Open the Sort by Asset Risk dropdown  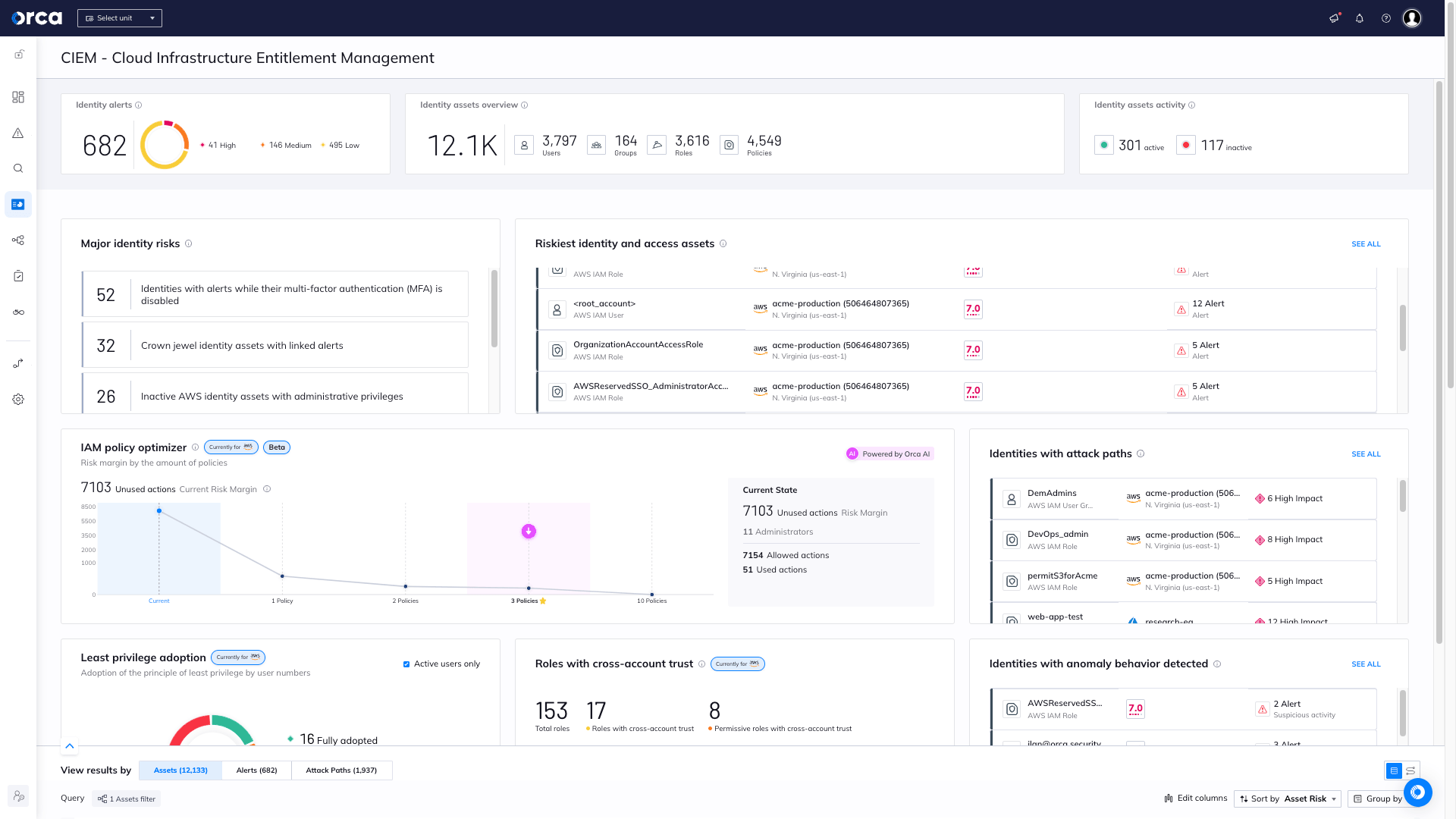pos(1287,799)
